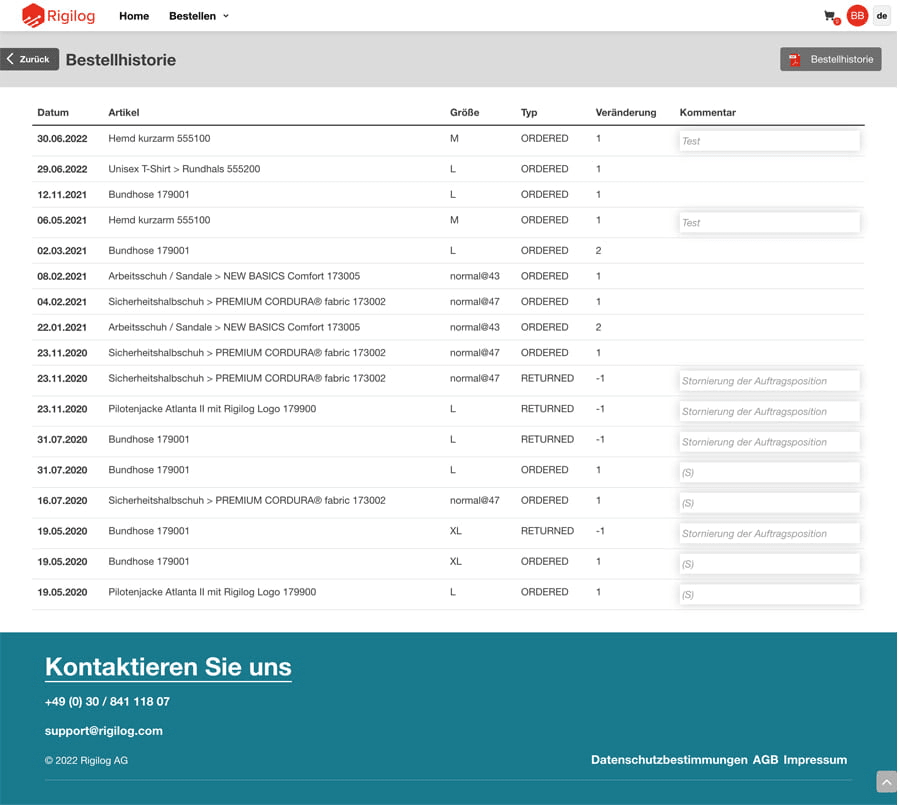
Task: Switch language using the de selector
Action: click(x=882, y=16)
